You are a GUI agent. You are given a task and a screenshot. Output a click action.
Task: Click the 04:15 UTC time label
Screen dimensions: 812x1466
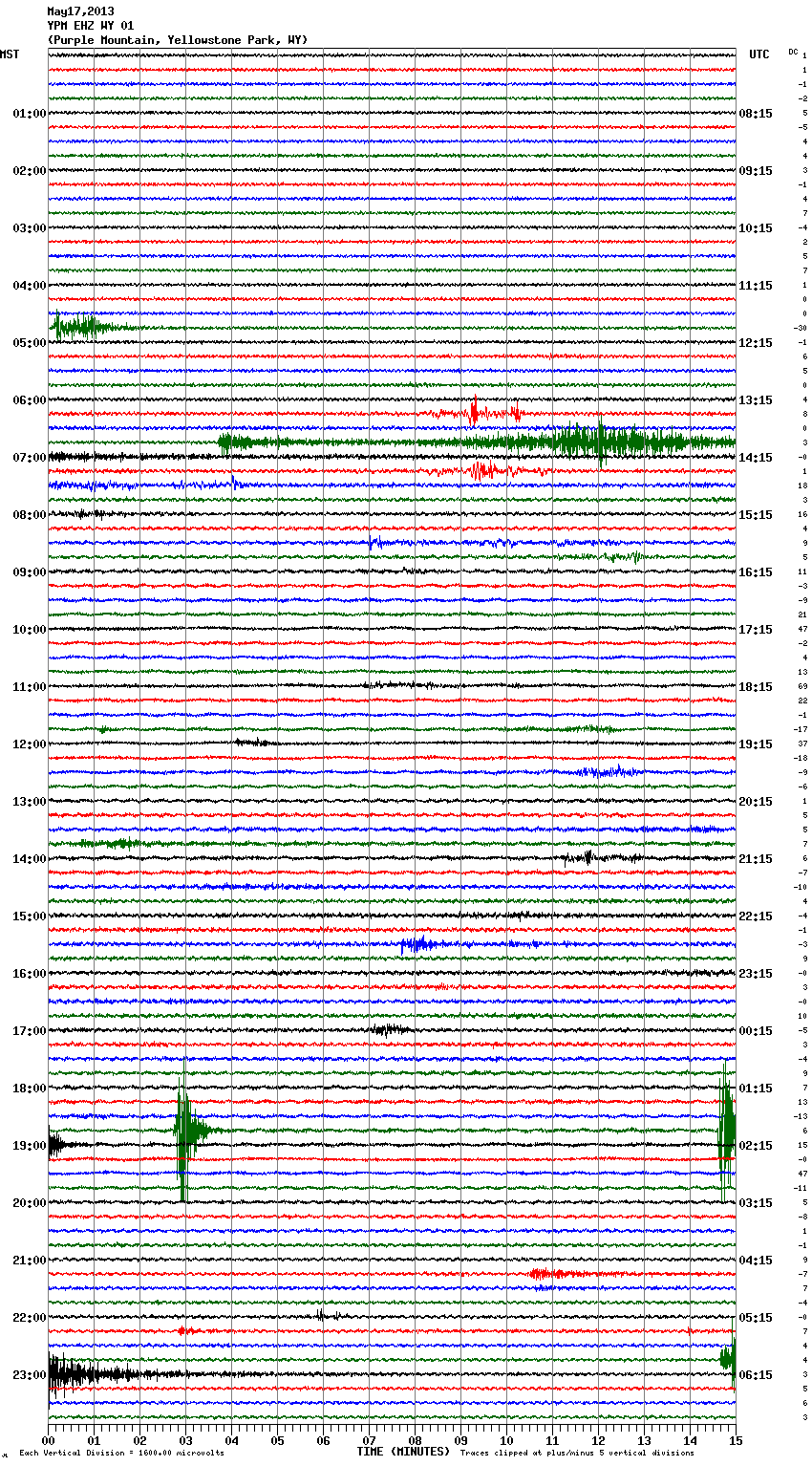[756, 1261]
